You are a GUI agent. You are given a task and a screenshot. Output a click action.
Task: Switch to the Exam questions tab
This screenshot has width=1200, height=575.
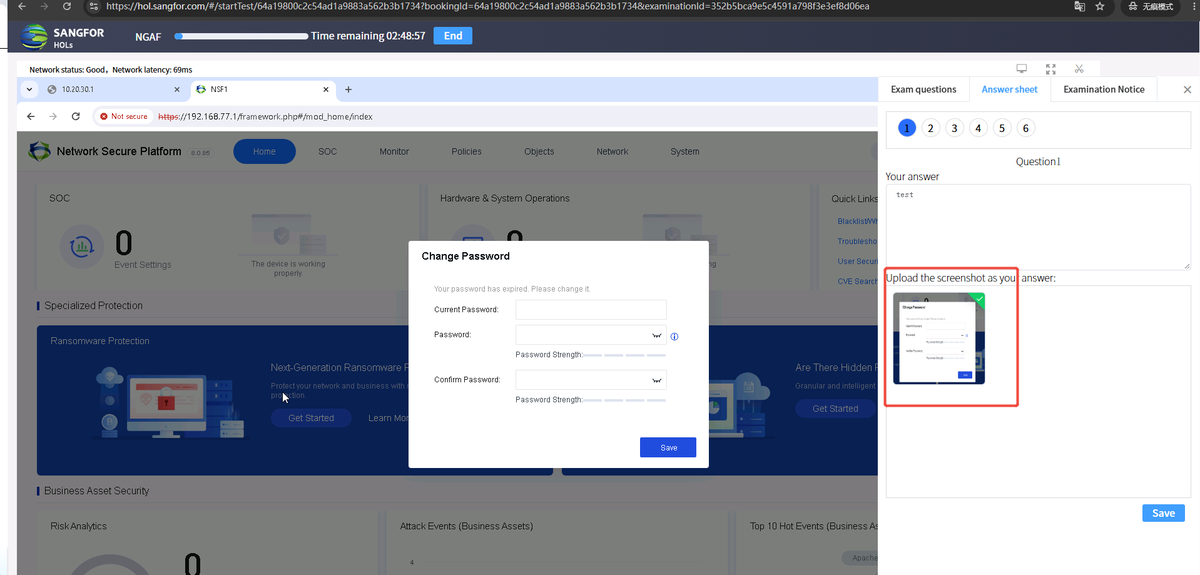tap(923, 89)
